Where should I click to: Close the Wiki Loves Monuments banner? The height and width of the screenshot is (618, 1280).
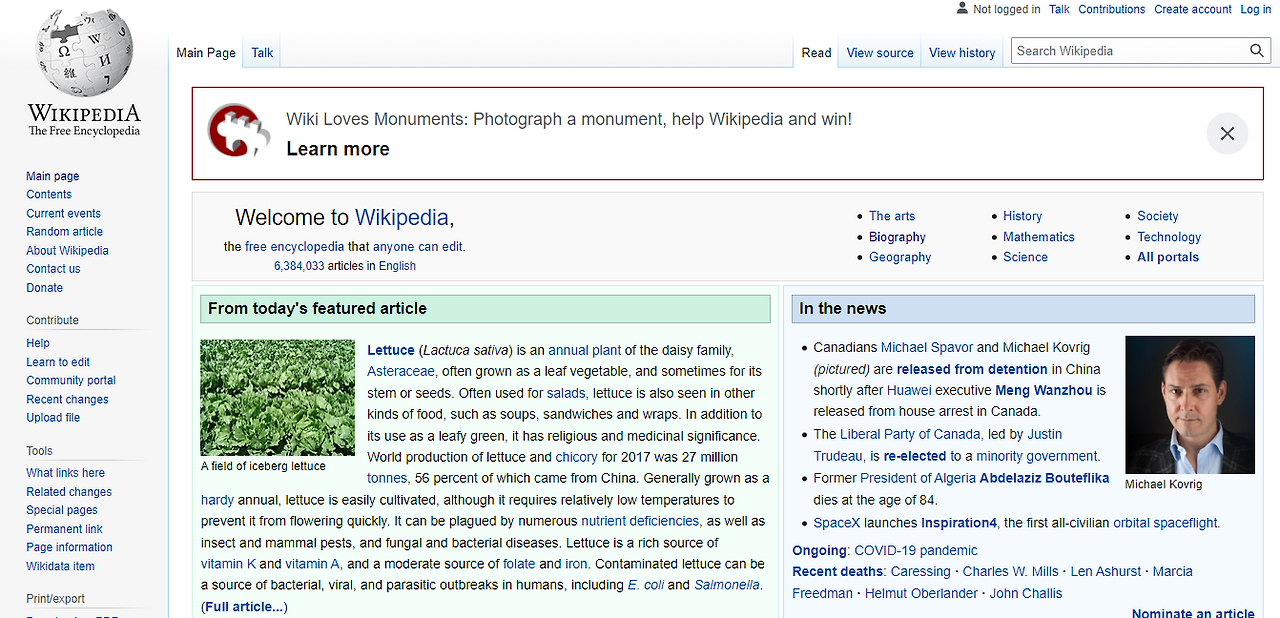click(x=1227, y=134)
